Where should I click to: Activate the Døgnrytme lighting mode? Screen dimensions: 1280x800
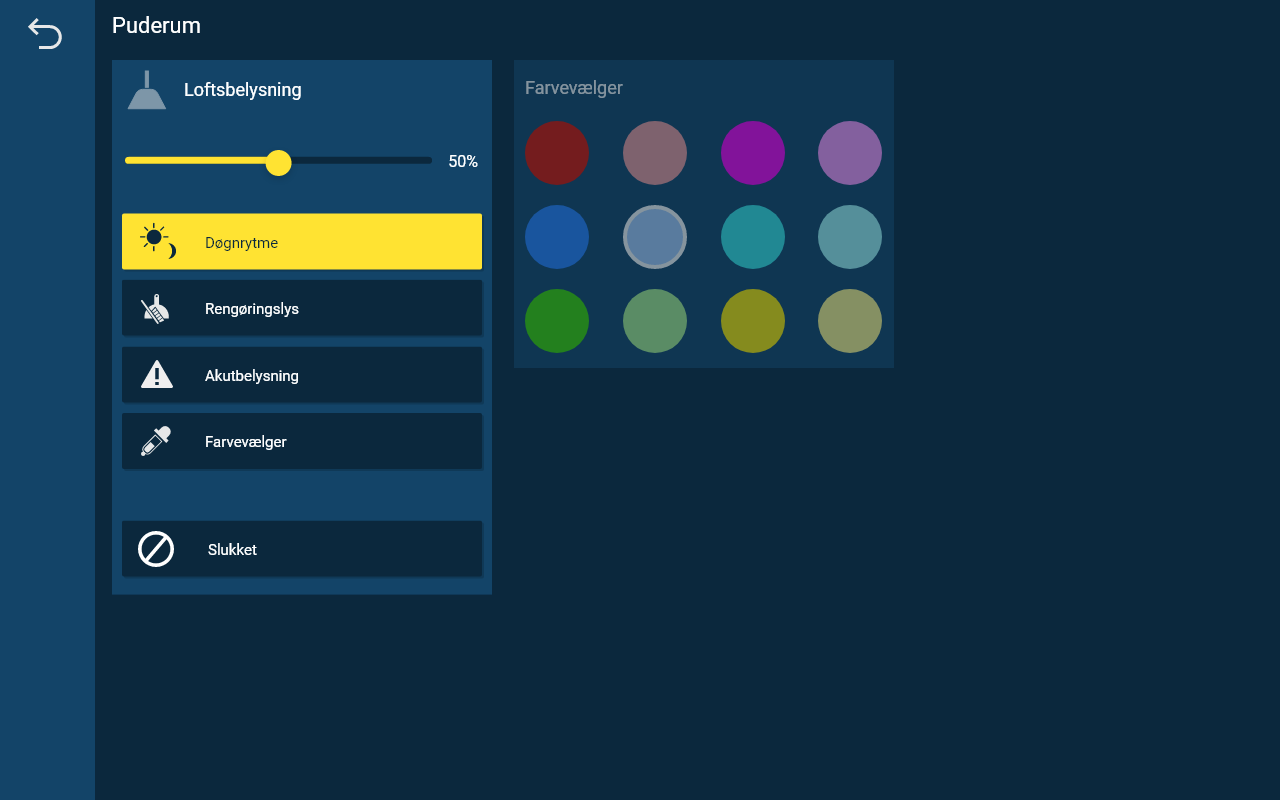coord(301,242)
